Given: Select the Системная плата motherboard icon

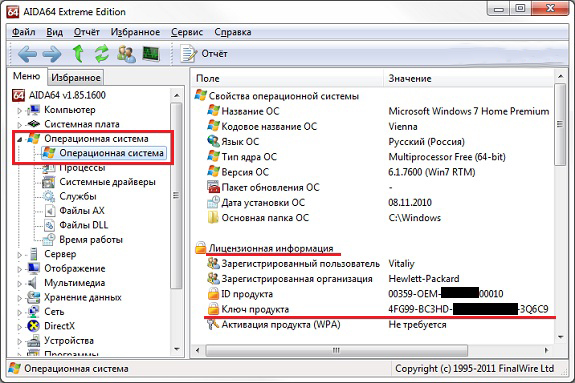Looking at the screenshot, I should 33,124.
